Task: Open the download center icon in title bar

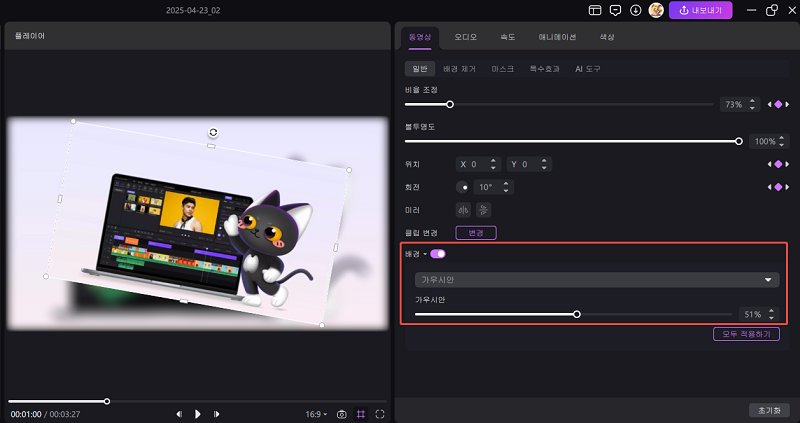Action: pyautogui.click(x=635, y=10)
